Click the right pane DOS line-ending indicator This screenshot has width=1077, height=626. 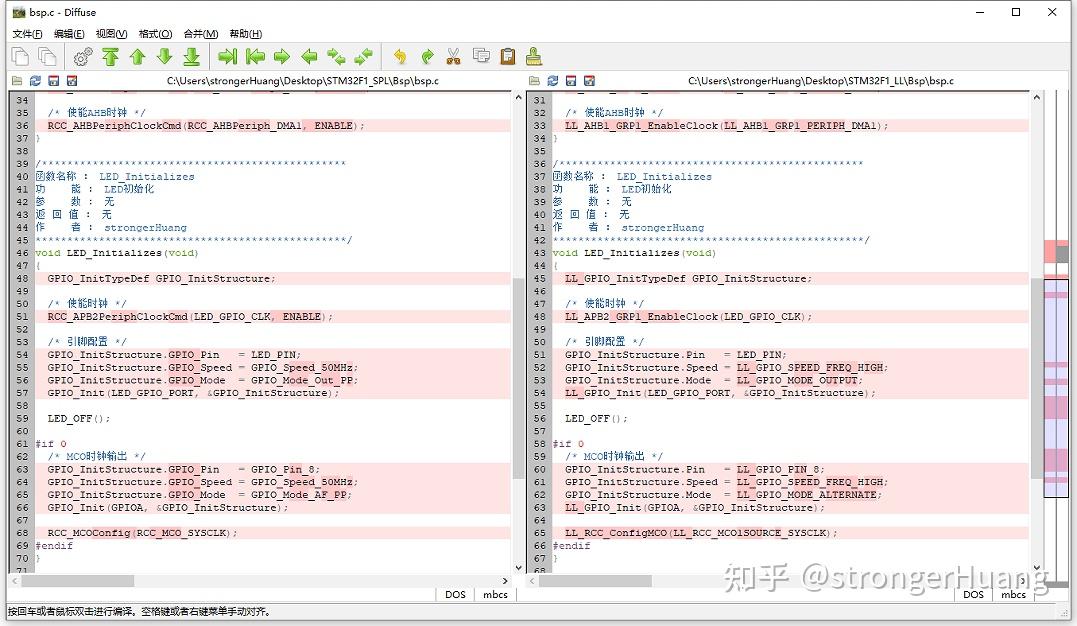point(973,594)
